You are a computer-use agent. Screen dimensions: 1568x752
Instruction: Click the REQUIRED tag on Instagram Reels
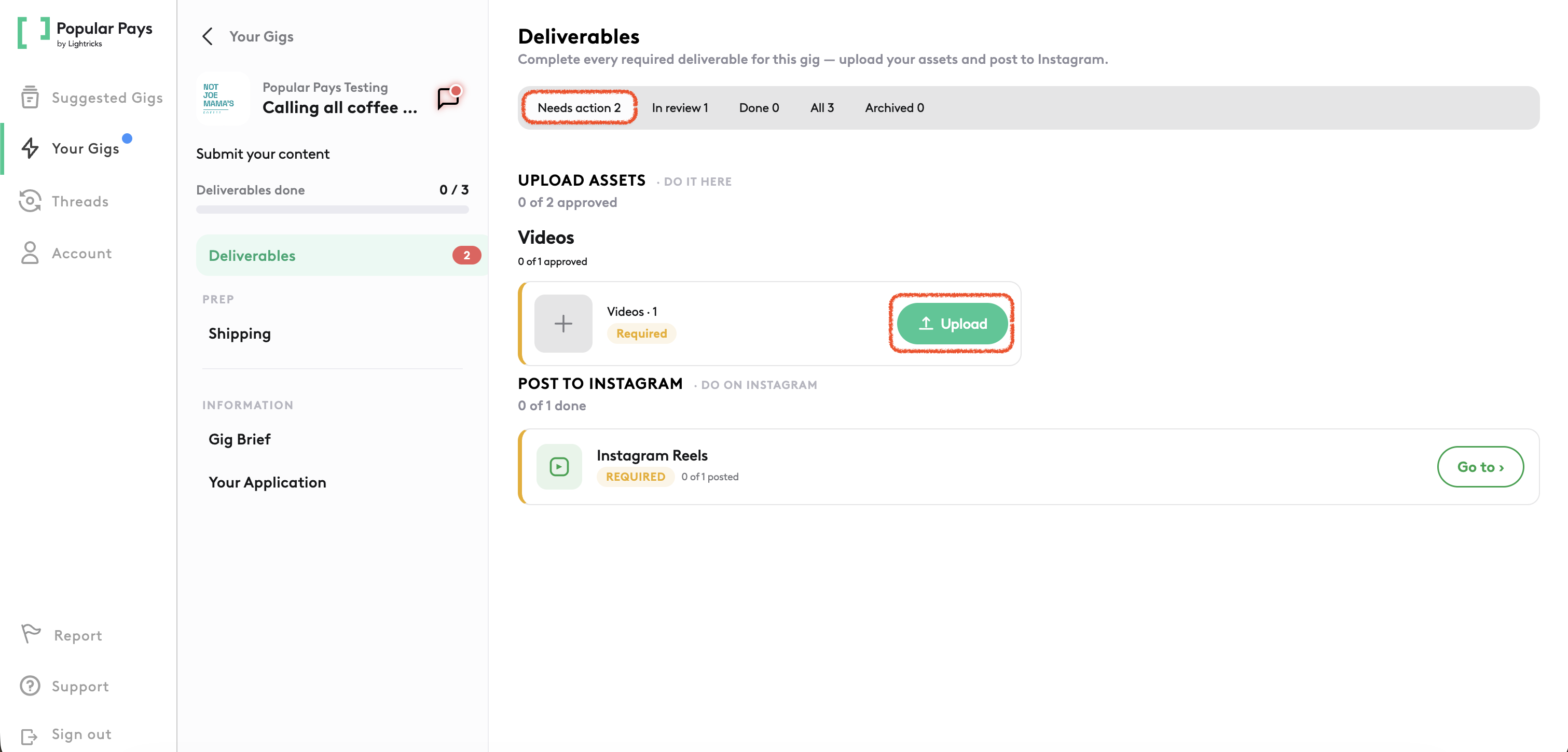click(635, 477)
